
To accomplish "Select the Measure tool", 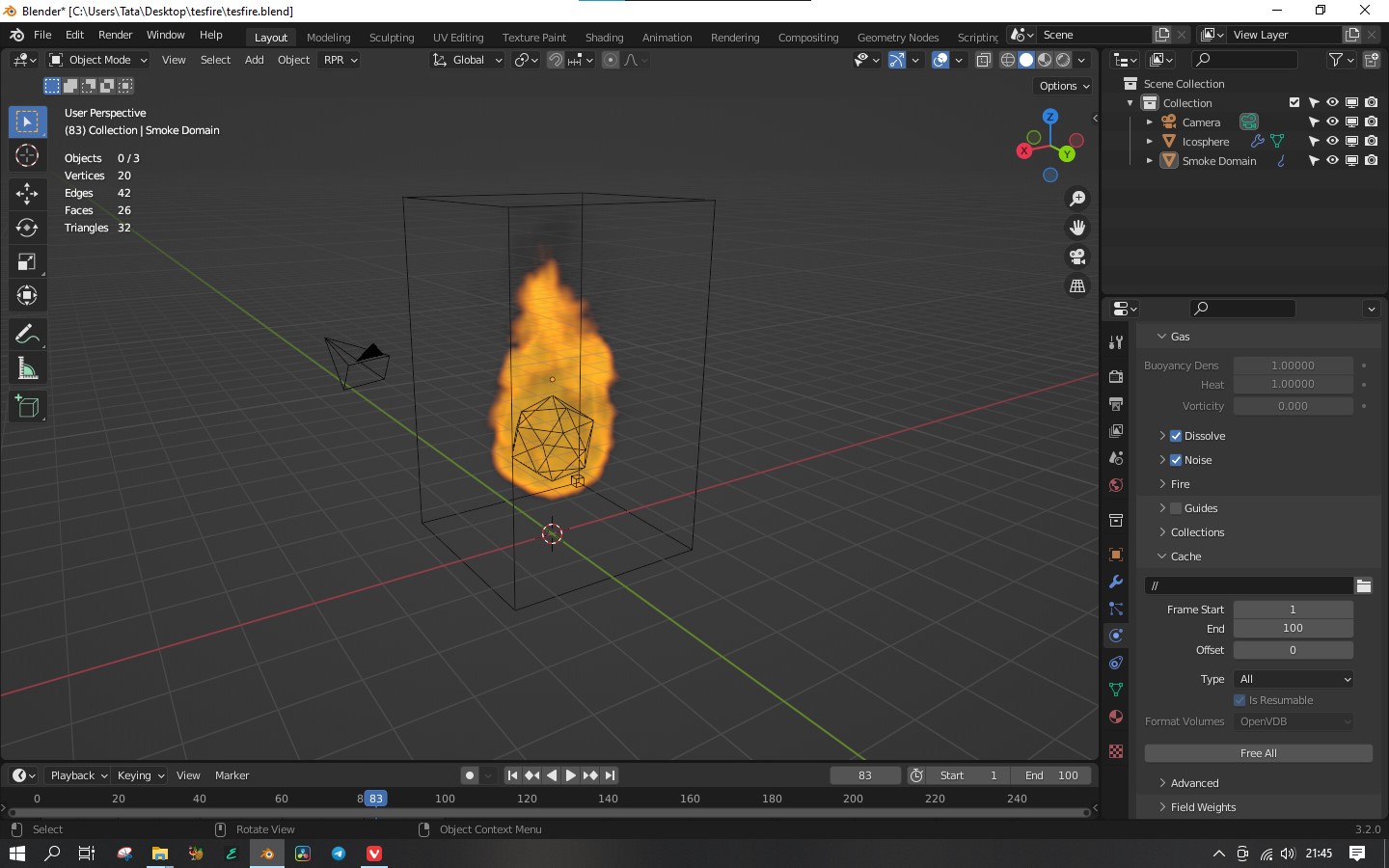I will pyautogui.click(x=27, y=368).
